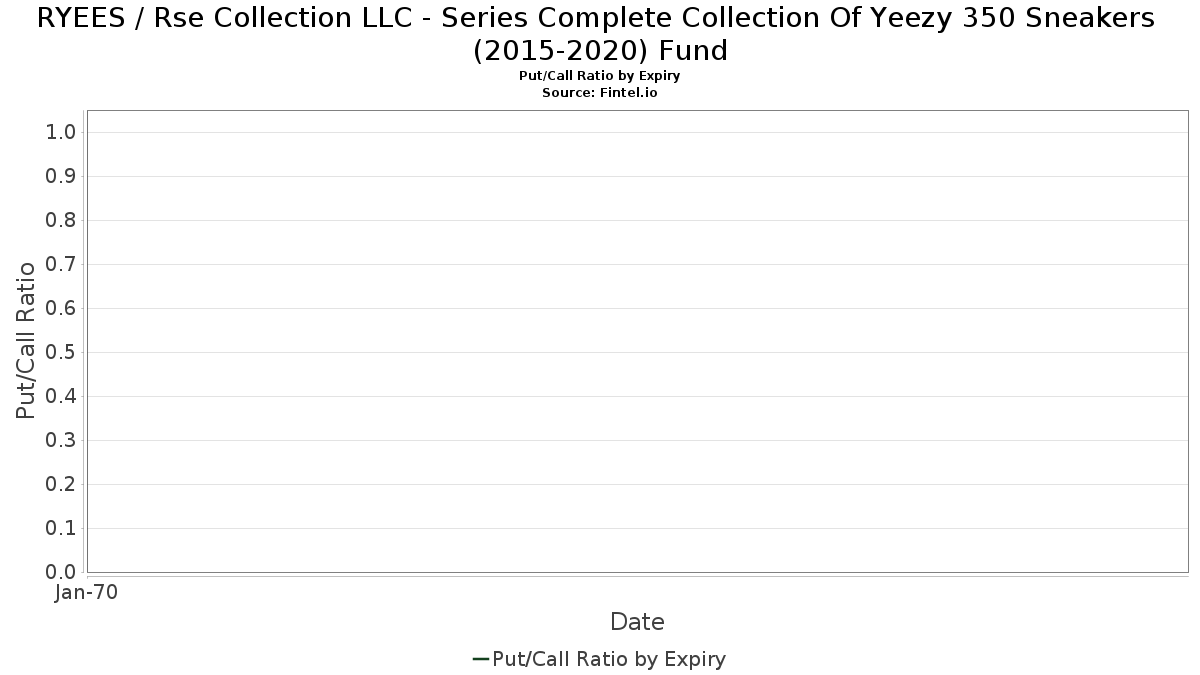The image size is (1200, 675).
Task: Click the 'Put/Call Ratio by Expiry' subtitle
Action: [x=600, y=76]
